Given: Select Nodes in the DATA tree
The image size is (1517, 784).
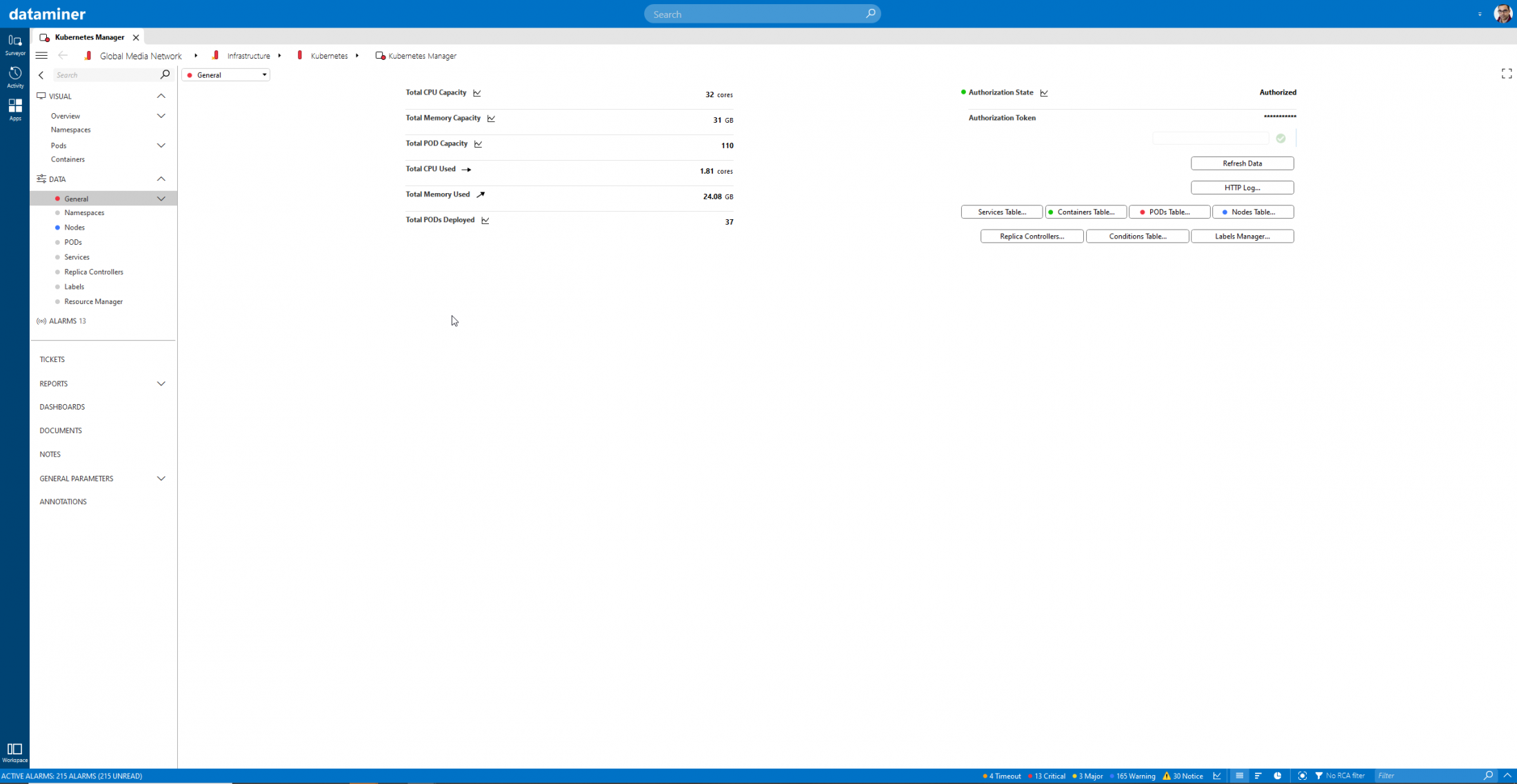Looking at the screenshot, I should pos(74,228).
